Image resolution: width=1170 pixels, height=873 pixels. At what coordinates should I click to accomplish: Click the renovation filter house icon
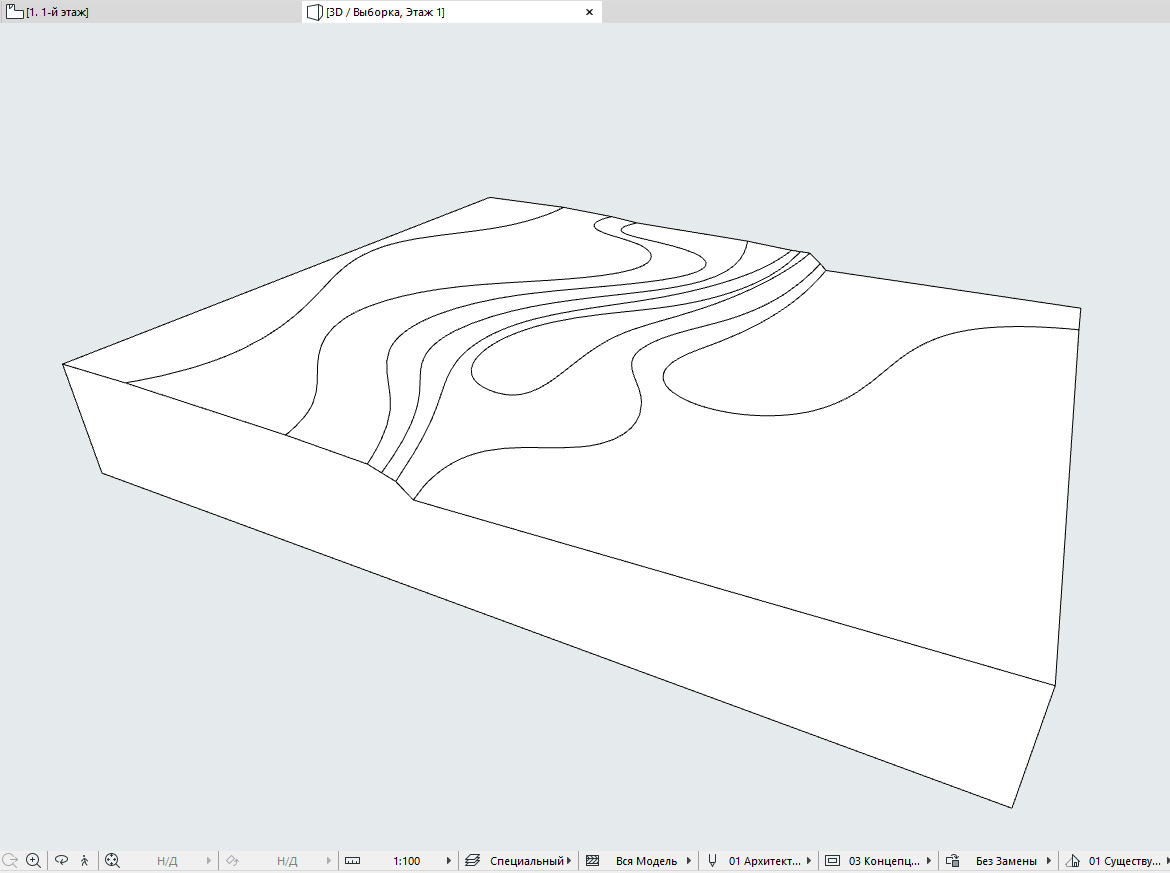click(x=1073, y=860)
